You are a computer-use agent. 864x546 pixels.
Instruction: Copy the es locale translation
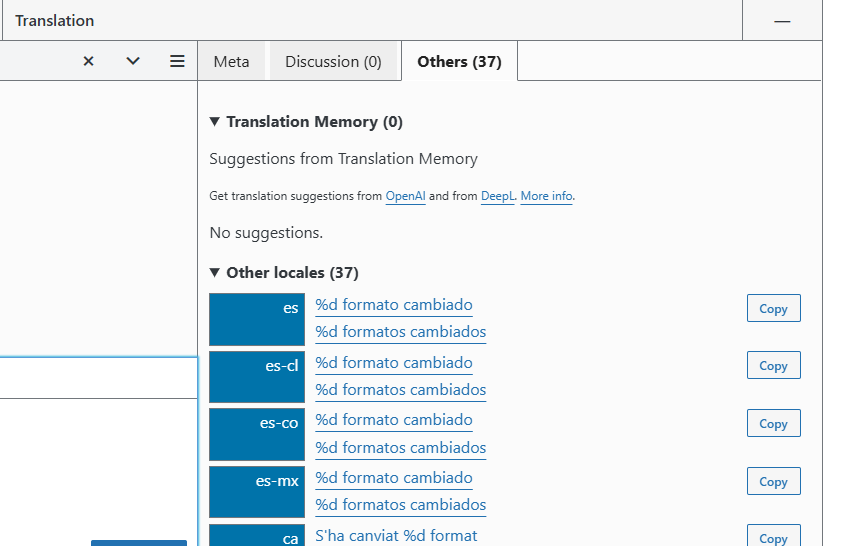[x=773, y=309]
